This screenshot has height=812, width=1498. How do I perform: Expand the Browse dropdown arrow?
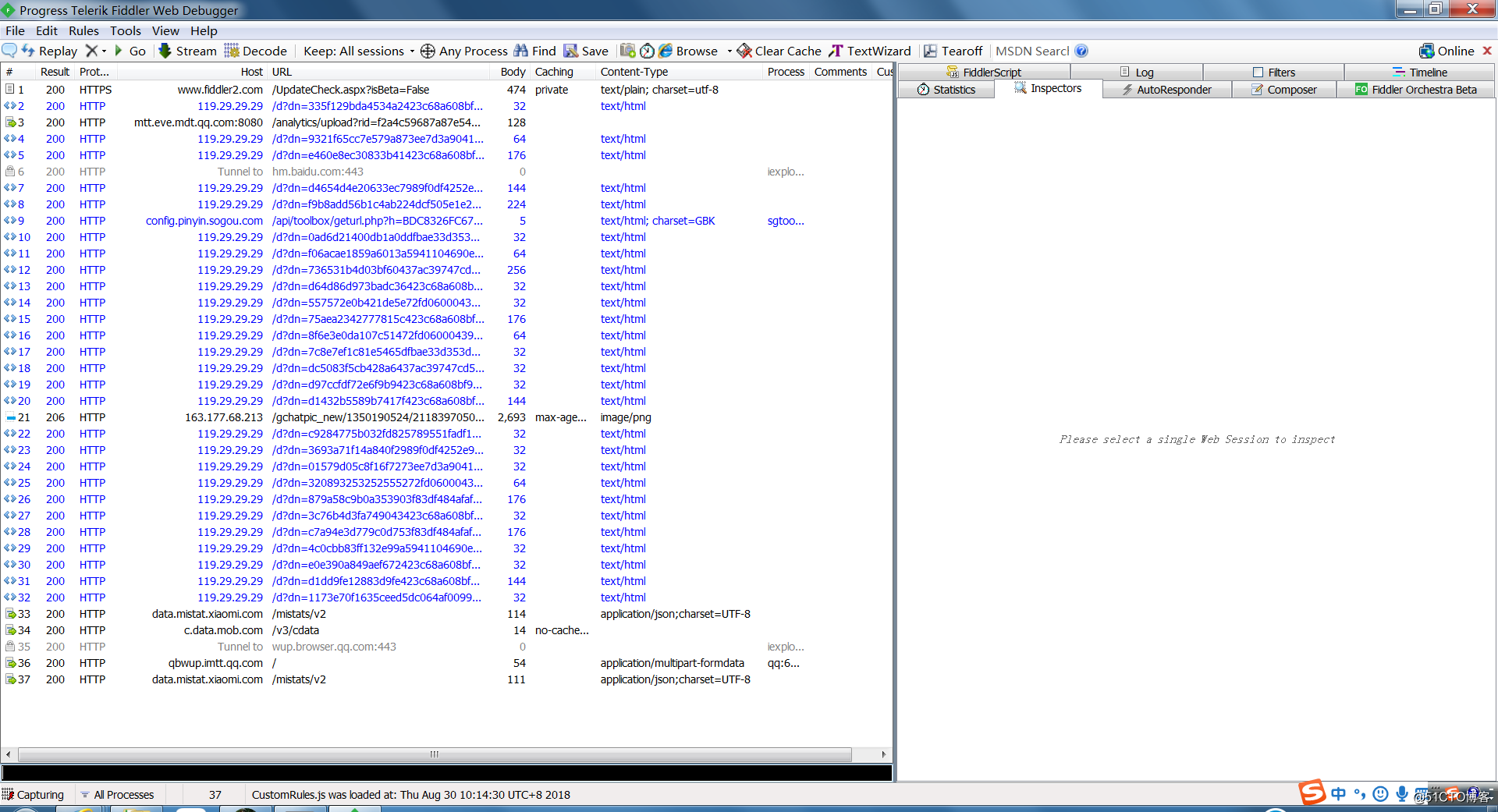pyautogui.click(x=729, y=51)
